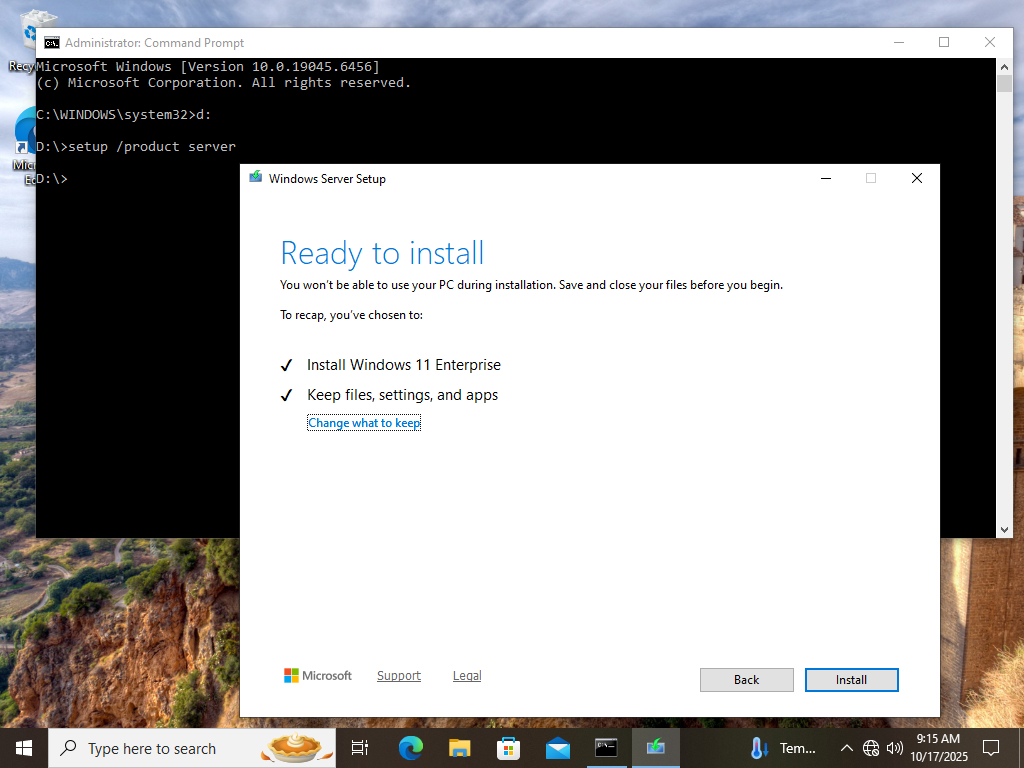Launch Microsoft Edge from the taskbar
This screenshot has height=768, width=1024.
click(x=410, y=748)
